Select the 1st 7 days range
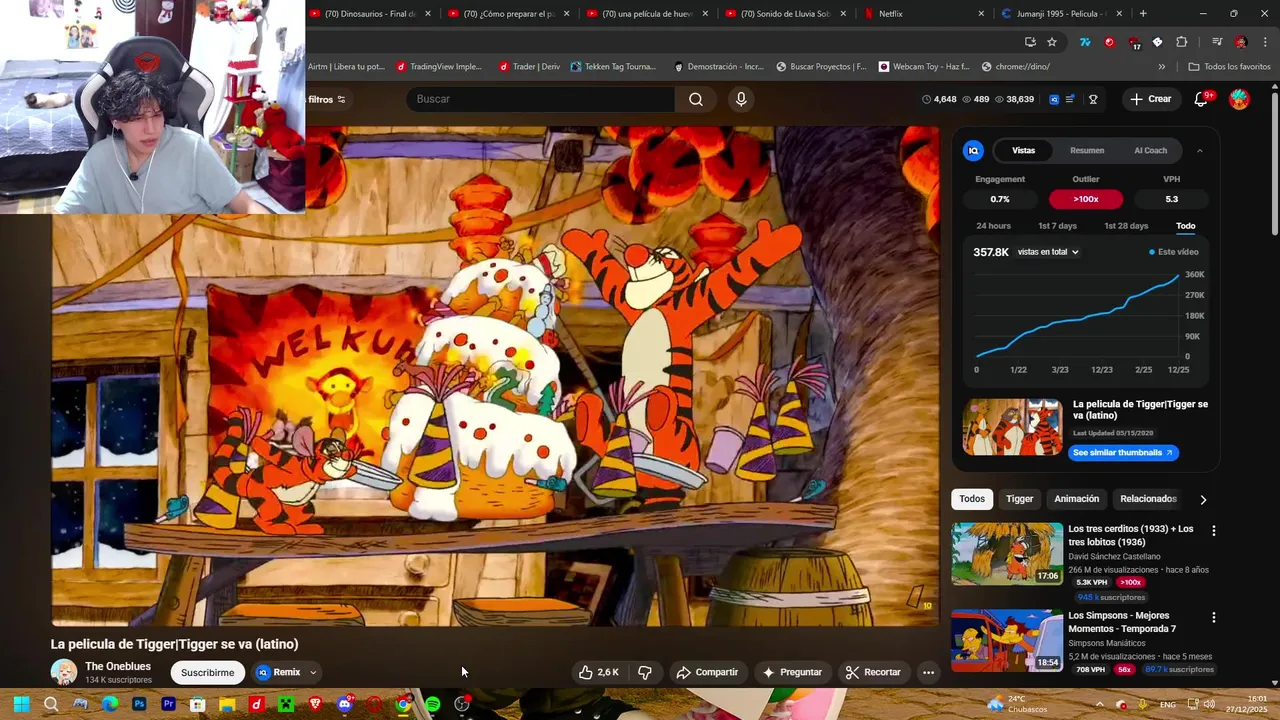 pyautogui.click(x=1057, y=226)
